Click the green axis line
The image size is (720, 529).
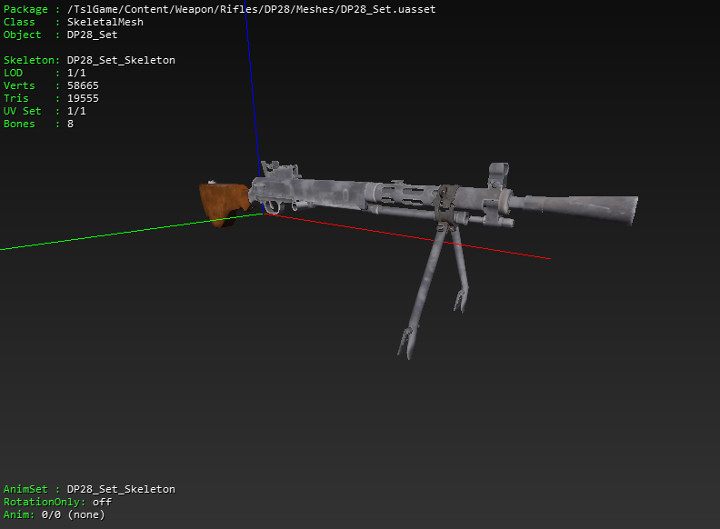coord(100,237)
